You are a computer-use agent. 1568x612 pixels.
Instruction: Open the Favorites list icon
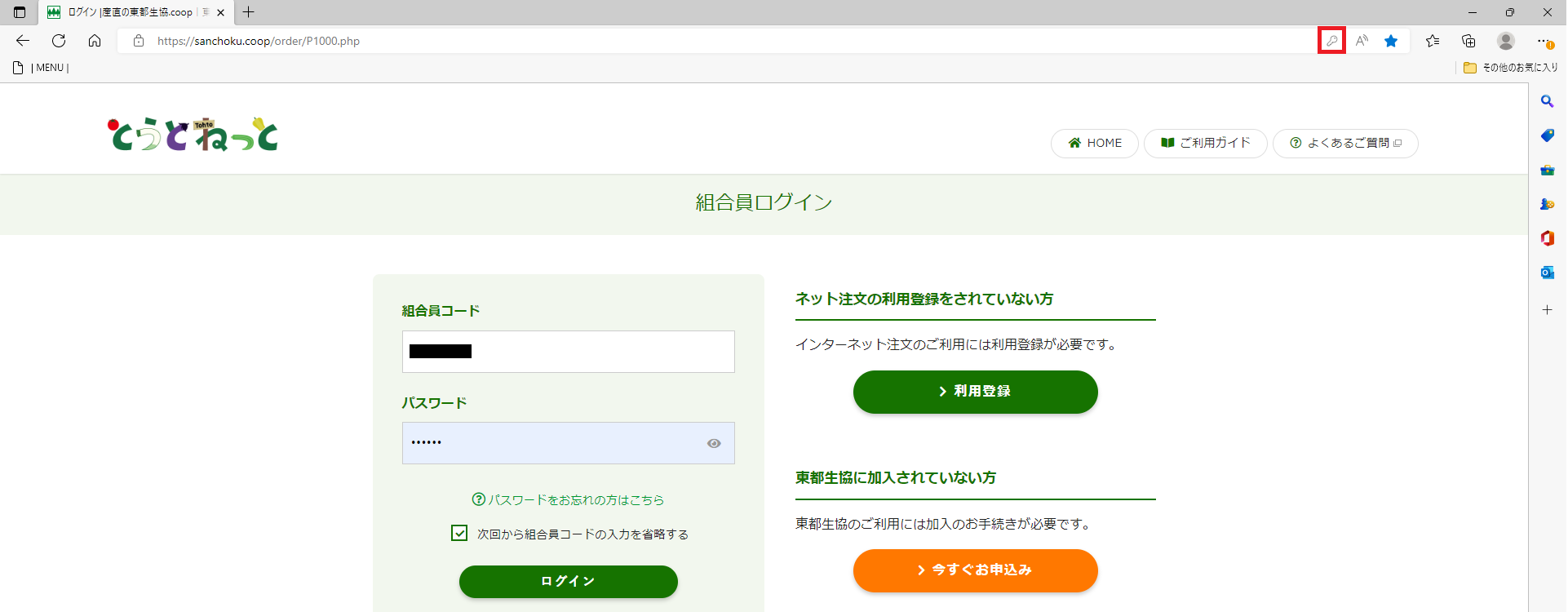tap(1433, 41)
